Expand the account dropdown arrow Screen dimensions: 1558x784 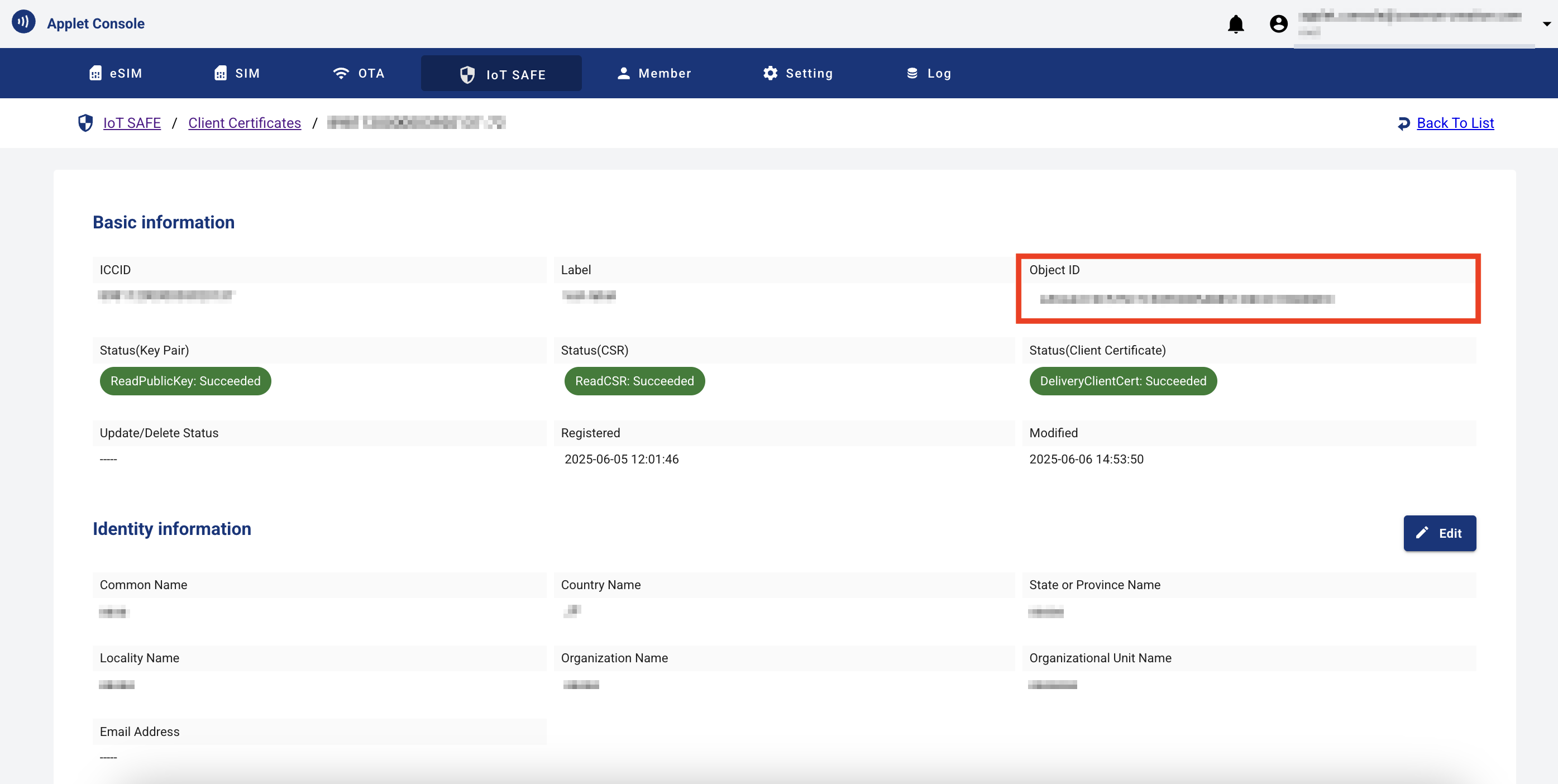tap(1546, 24)
